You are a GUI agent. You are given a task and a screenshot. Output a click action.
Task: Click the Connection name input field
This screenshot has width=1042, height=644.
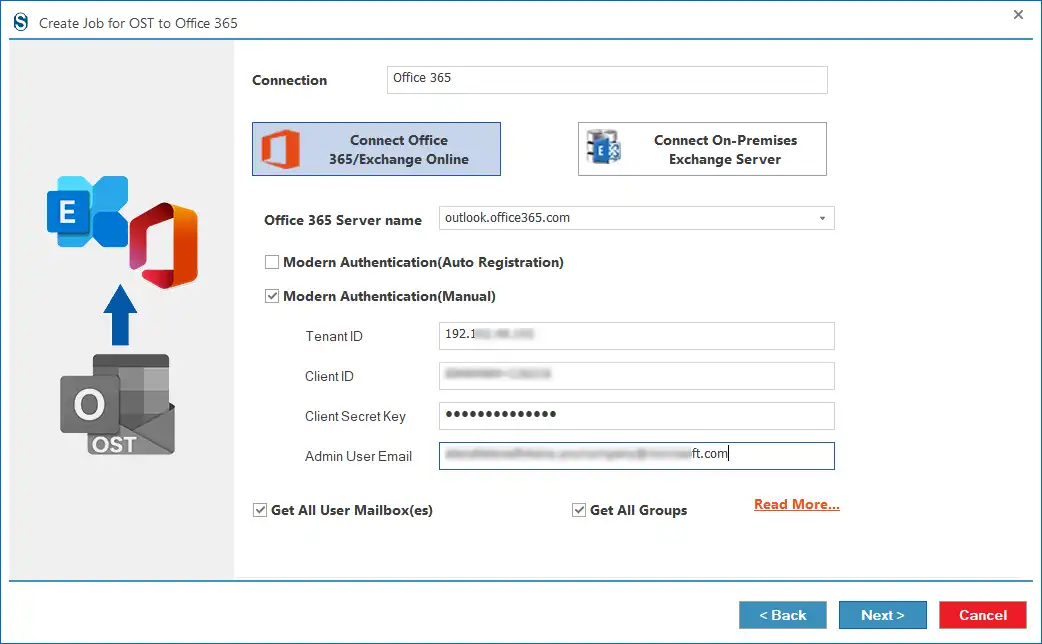(607, 80)
